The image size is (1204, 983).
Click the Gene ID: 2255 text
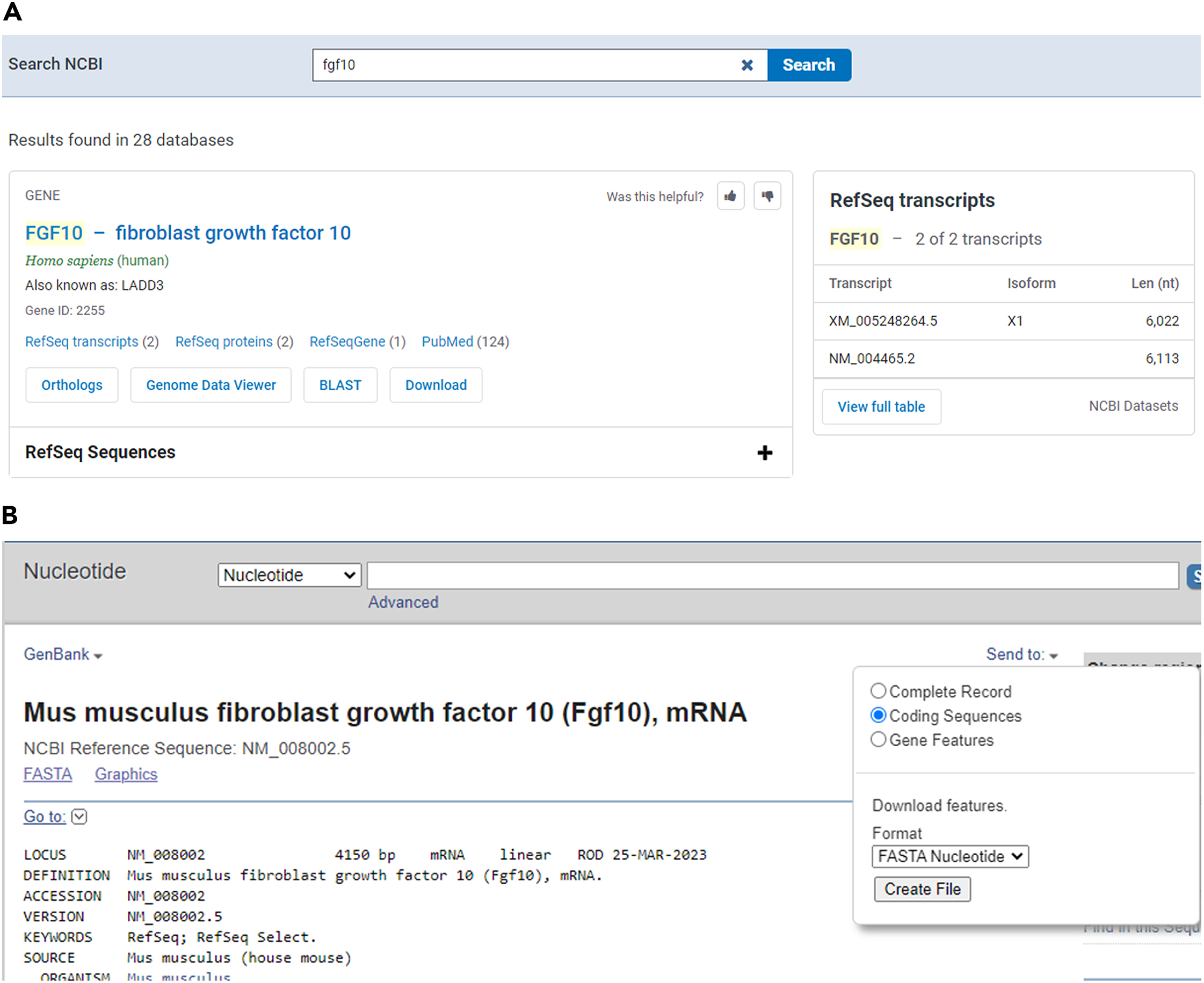pyautogui.click(x=64, y=310)
